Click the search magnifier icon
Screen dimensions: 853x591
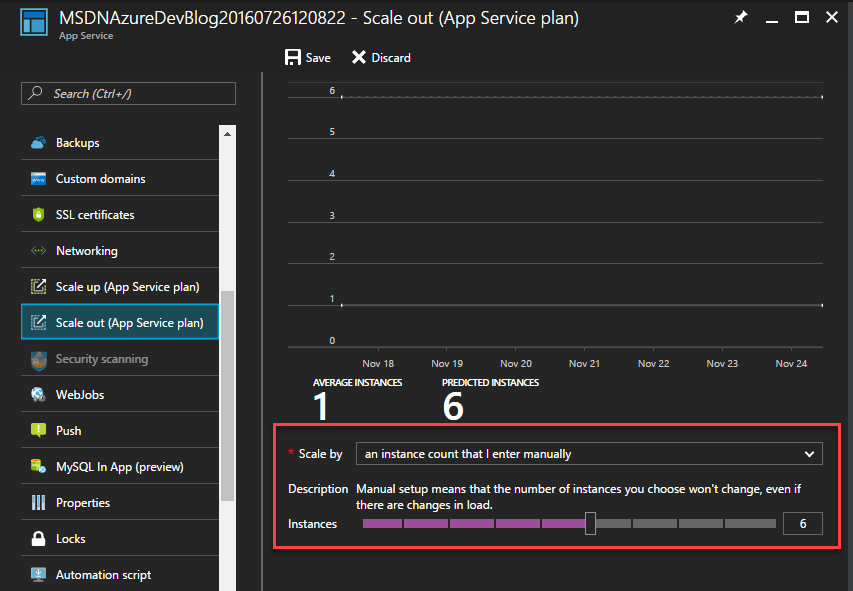point(35,93)
